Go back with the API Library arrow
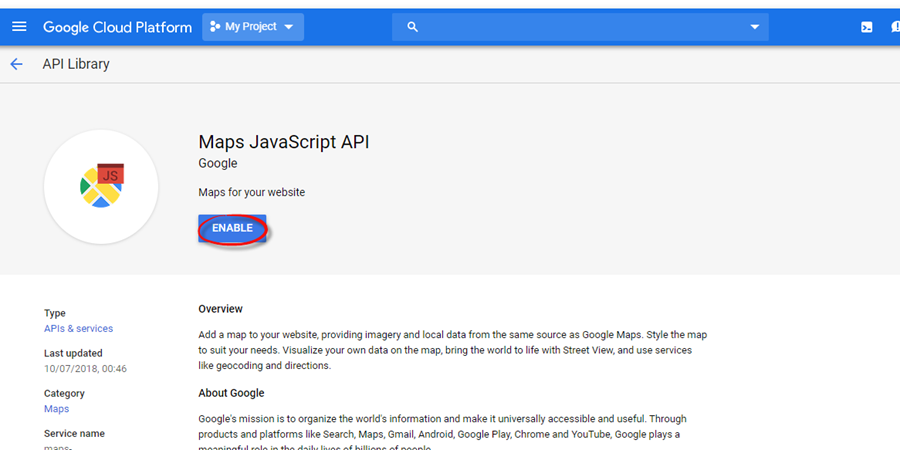900x450 pixels. (x=16, y=64)
